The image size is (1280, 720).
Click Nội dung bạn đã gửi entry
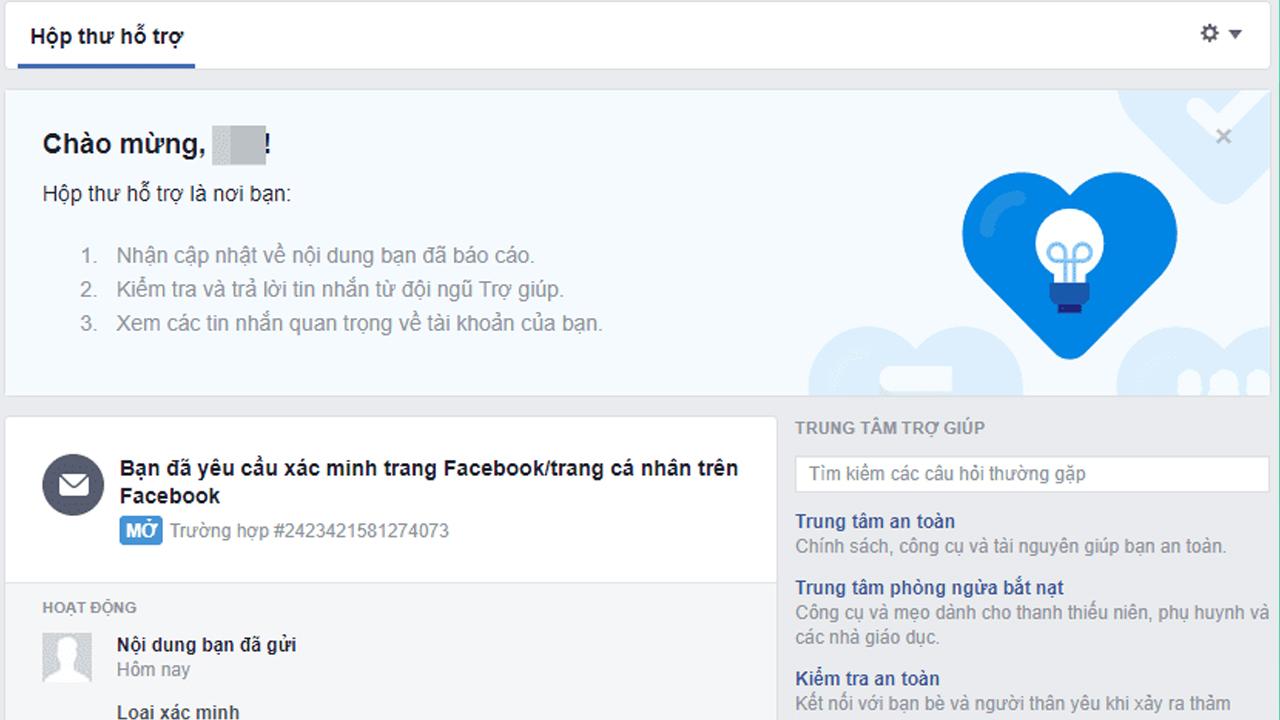click(206, 645)
